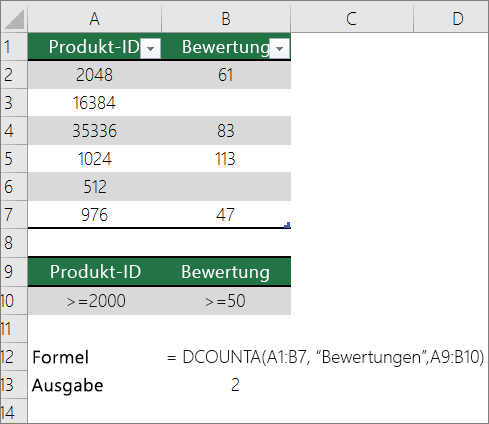Select row 10 header
Viewport: 489px width, 424px height.
point(14,301)
